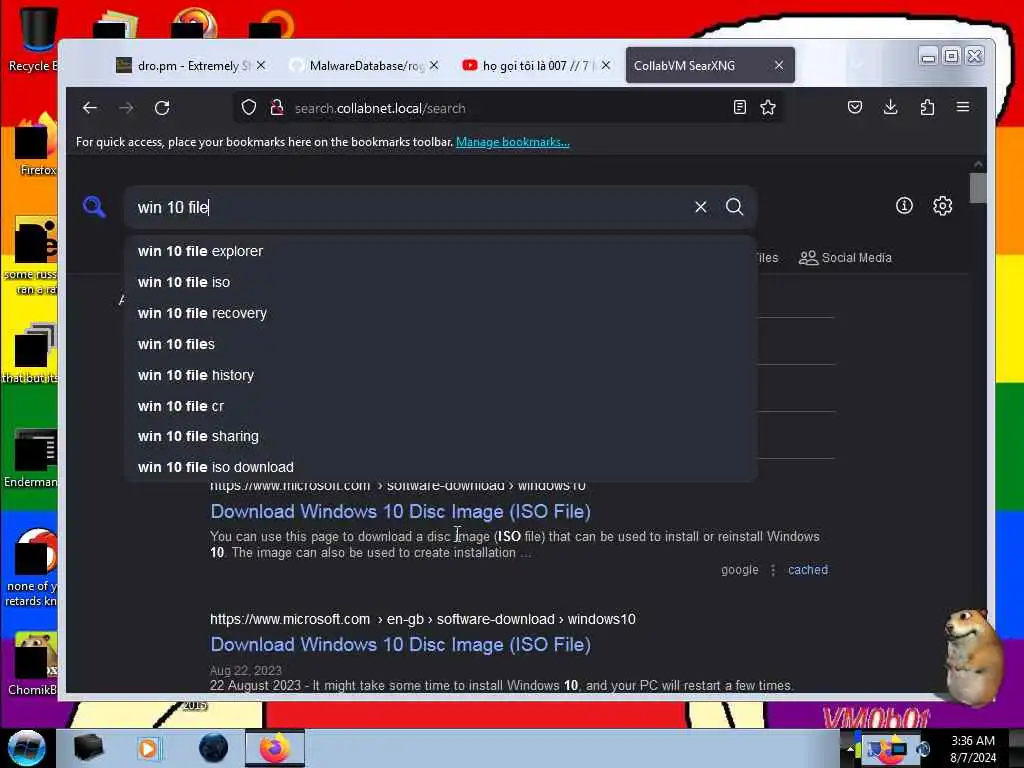
Task: Open Pocket save icon in toolbar
Action: click(x=854, y=108)
